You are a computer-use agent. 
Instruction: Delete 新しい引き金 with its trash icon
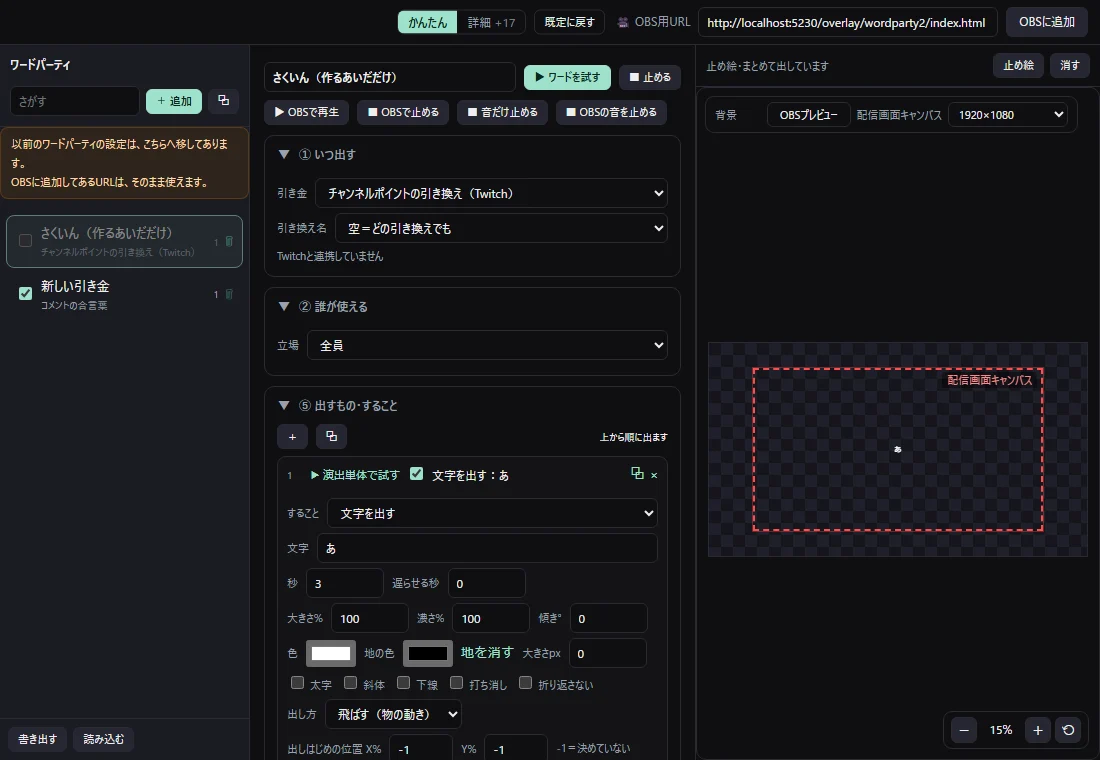(229, 294)
